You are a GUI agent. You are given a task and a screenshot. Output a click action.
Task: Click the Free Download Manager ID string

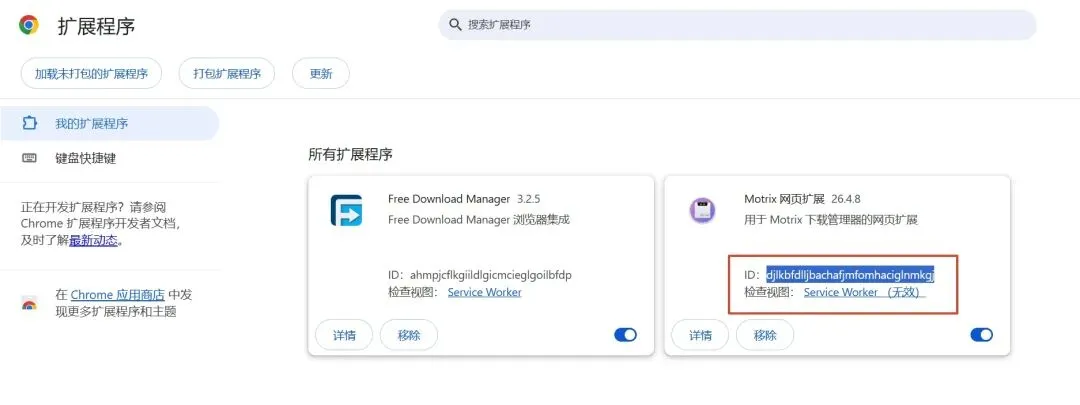pyautogui.click(x=490, y=275)
